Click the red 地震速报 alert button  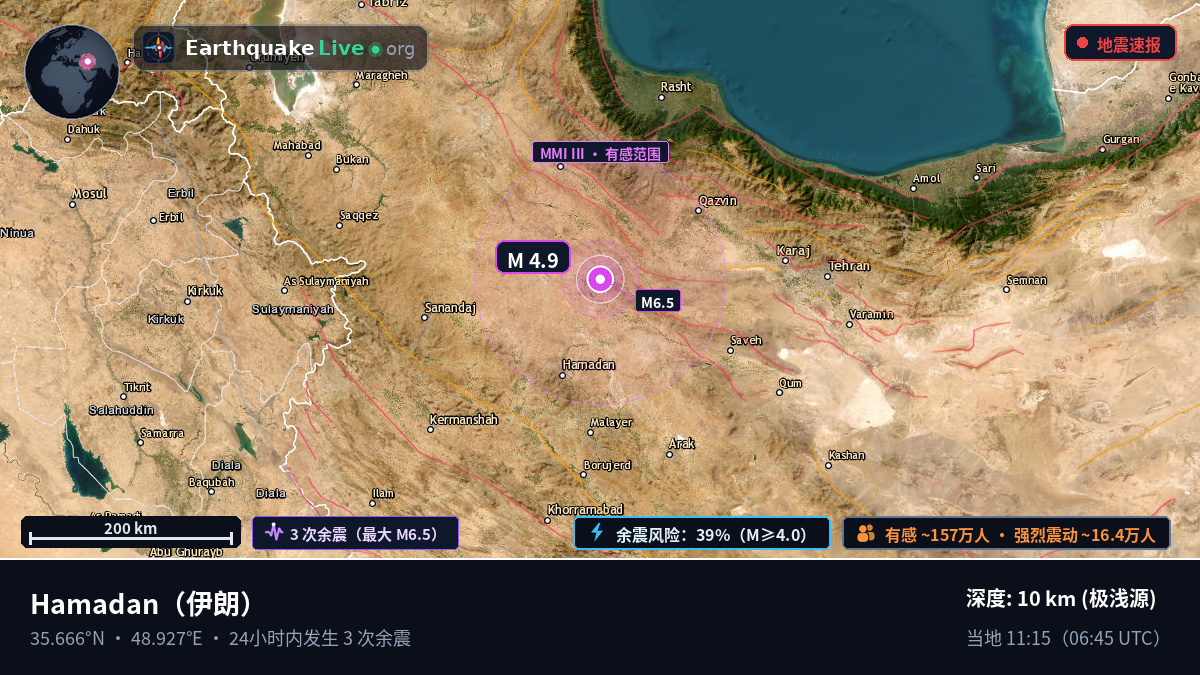click(1120, 43)
